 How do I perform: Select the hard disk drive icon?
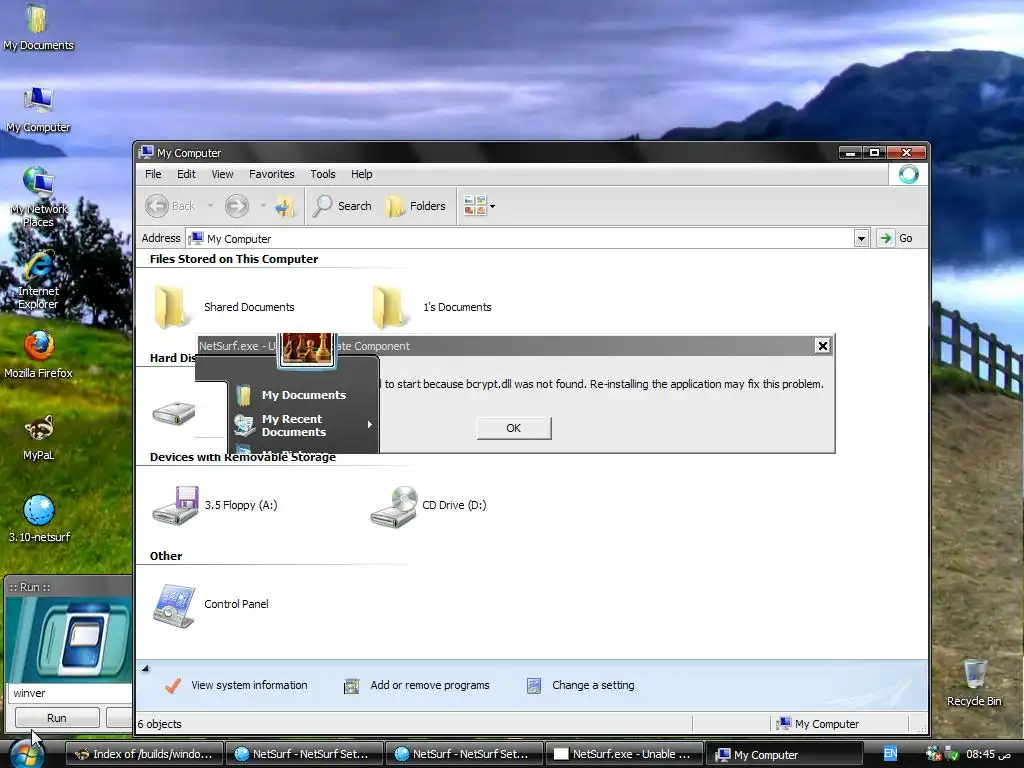[173, 413]
